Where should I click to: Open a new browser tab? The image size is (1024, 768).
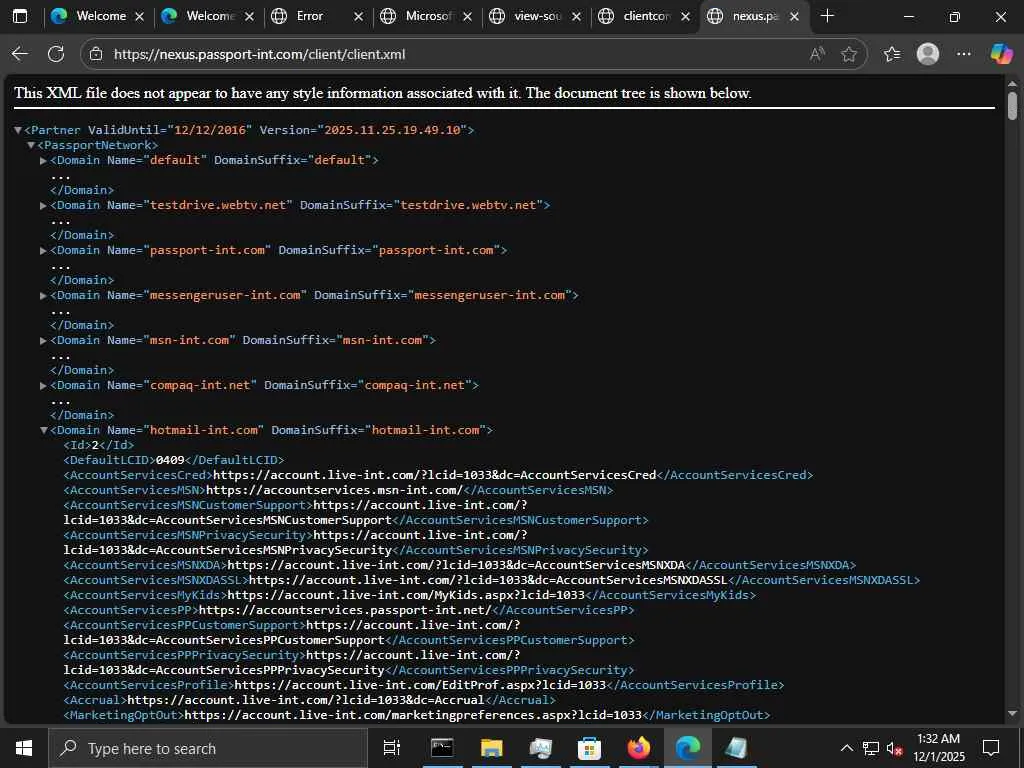click(x=827, y=16)
